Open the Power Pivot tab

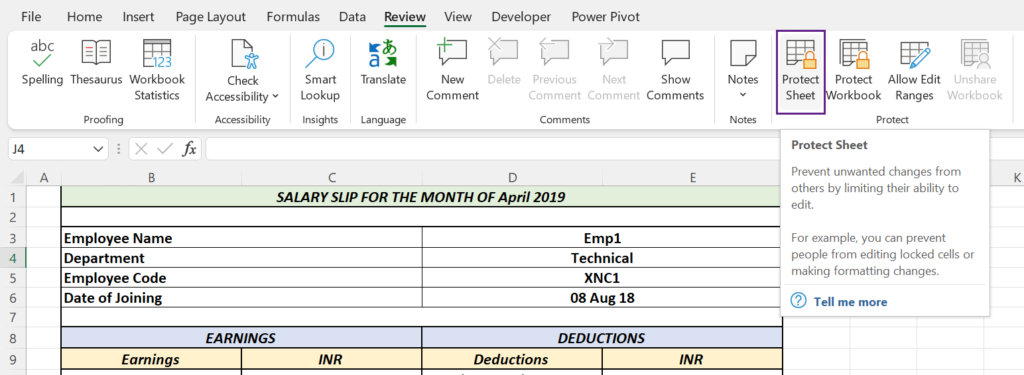605,17
